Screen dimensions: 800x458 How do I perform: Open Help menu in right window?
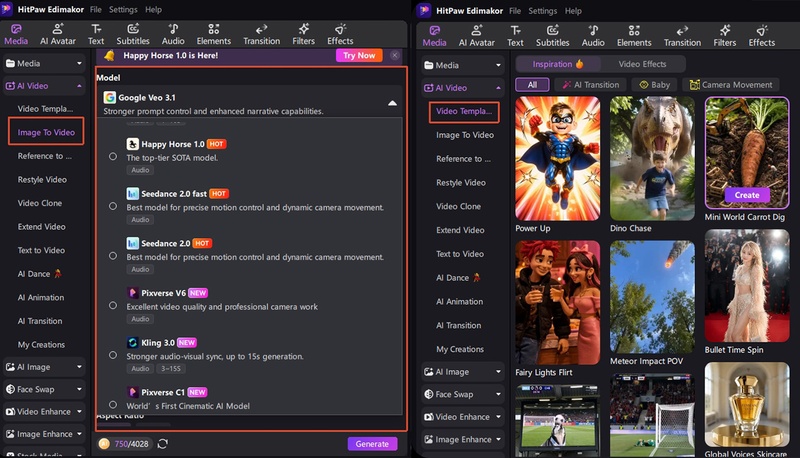pos(572,11)
